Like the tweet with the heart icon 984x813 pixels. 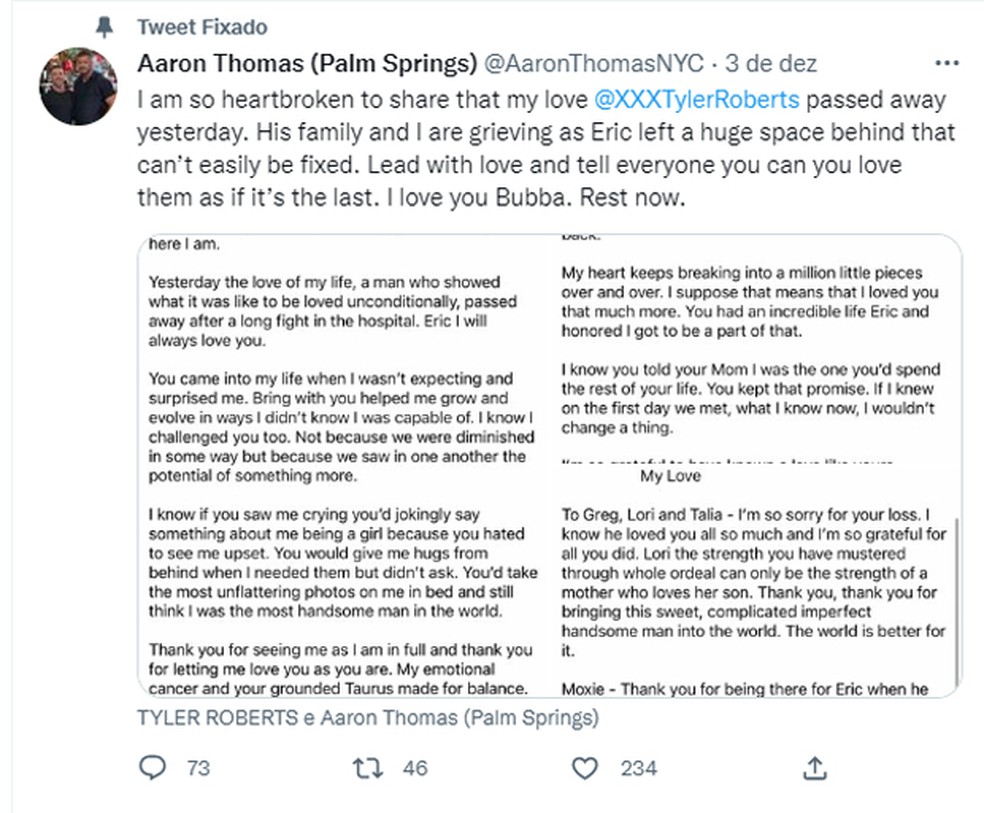[584, 767]
